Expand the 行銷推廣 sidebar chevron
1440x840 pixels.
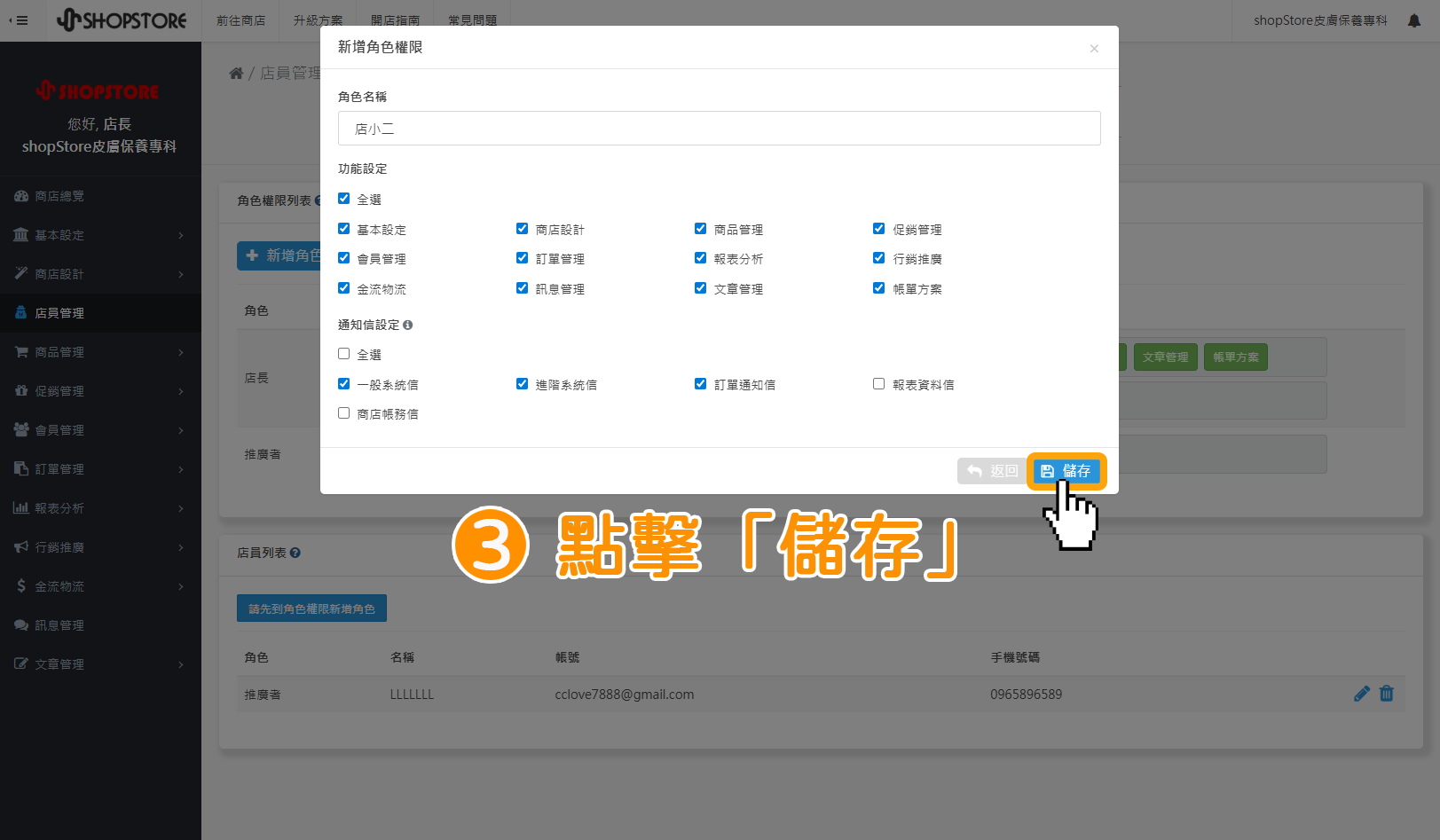click(181, 547)
